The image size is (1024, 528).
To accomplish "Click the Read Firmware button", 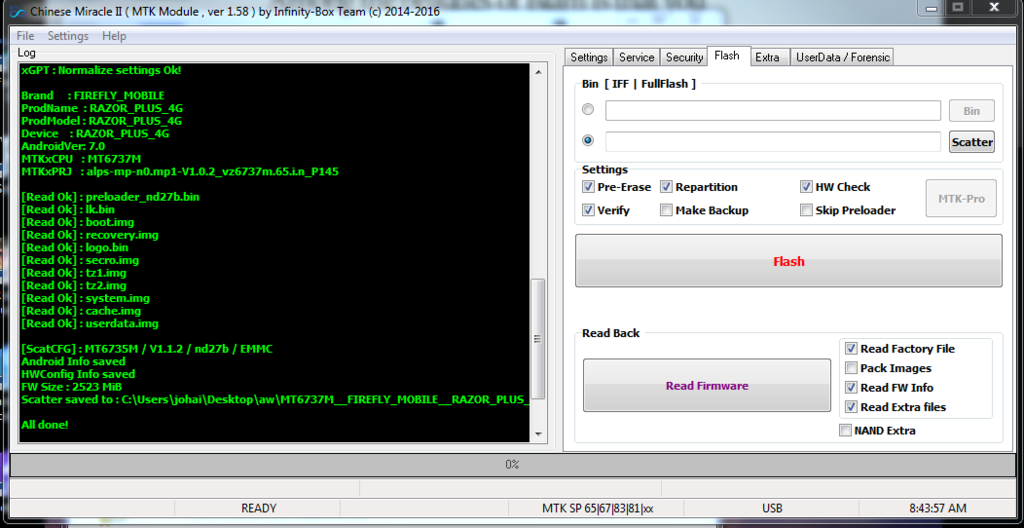I will [707, 386].
